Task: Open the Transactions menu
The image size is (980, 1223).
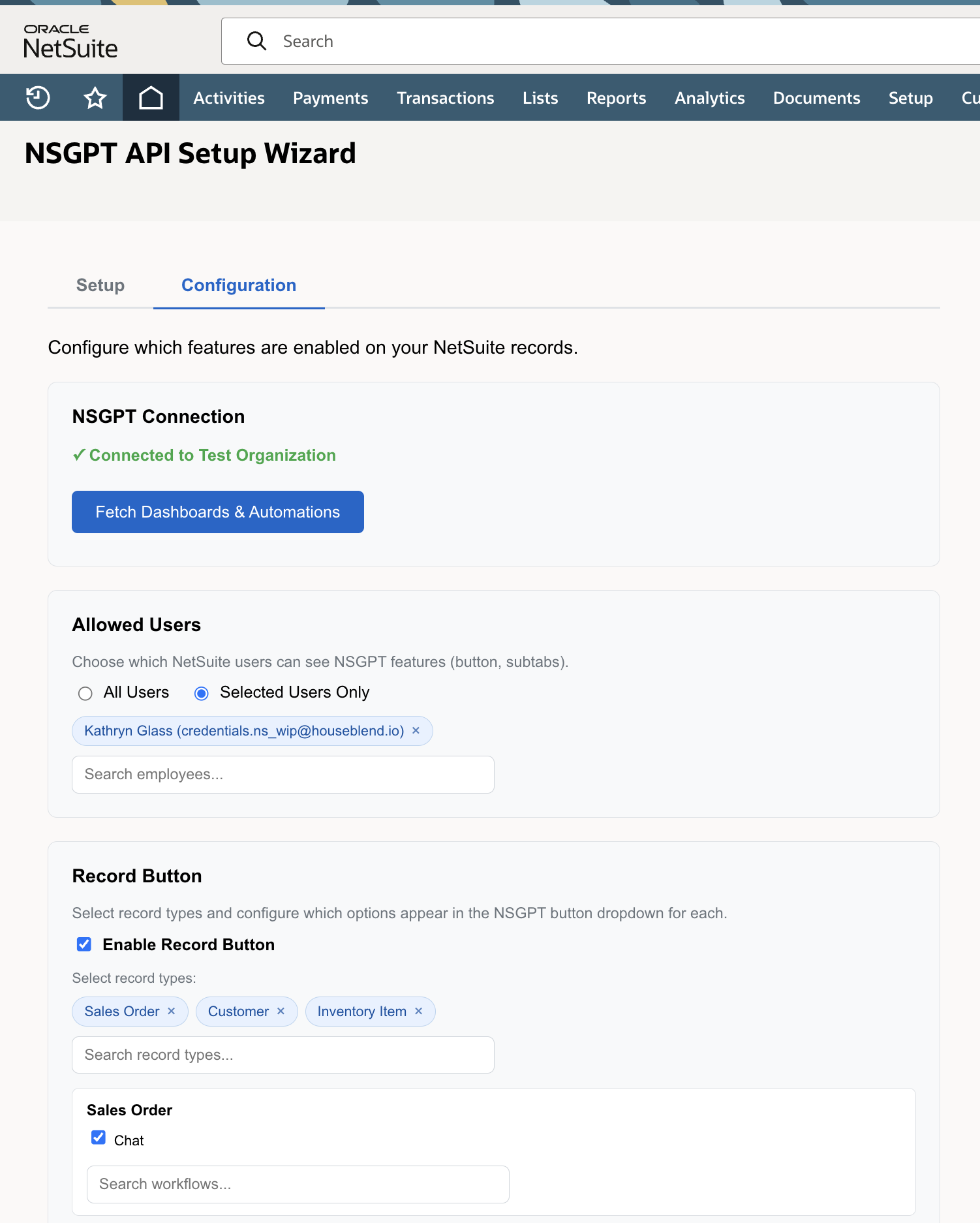Action: [445, 97]
